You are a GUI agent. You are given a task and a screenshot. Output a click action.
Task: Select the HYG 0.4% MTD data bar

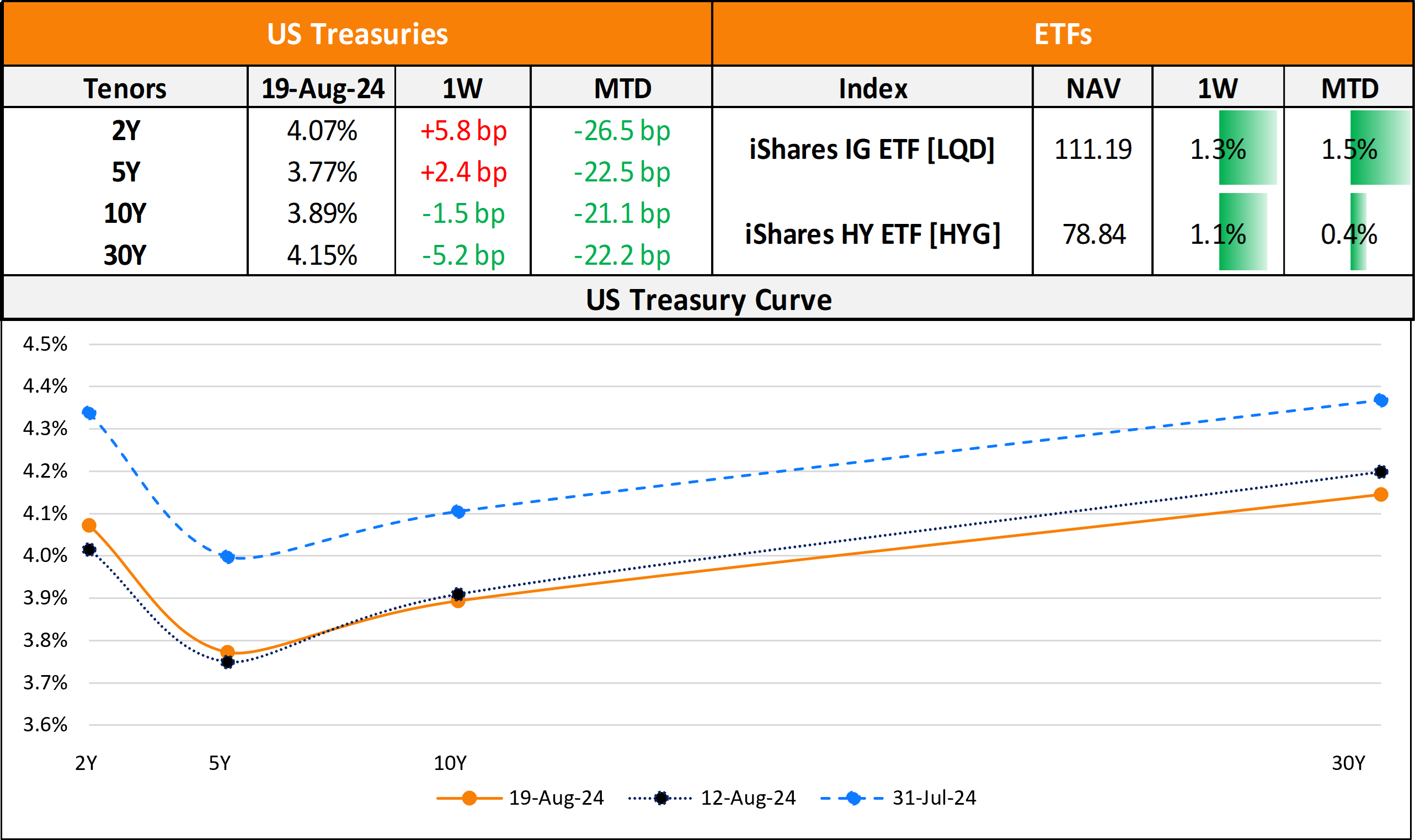1358,232
